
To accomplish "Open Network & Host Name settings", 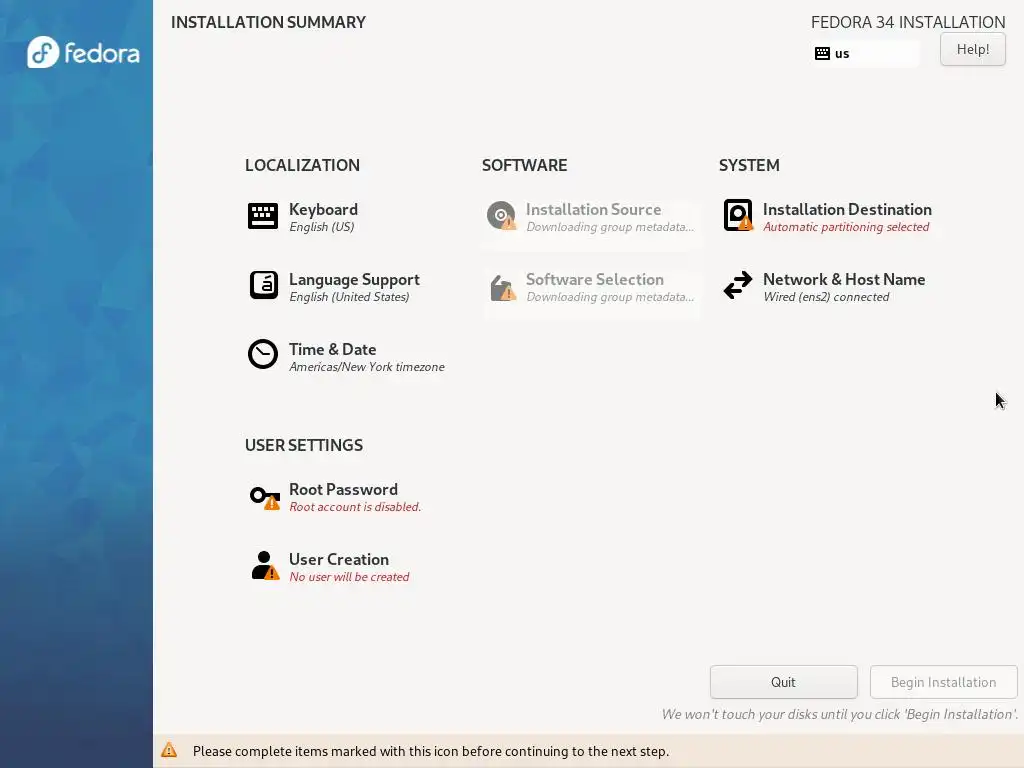I will 844,280.
